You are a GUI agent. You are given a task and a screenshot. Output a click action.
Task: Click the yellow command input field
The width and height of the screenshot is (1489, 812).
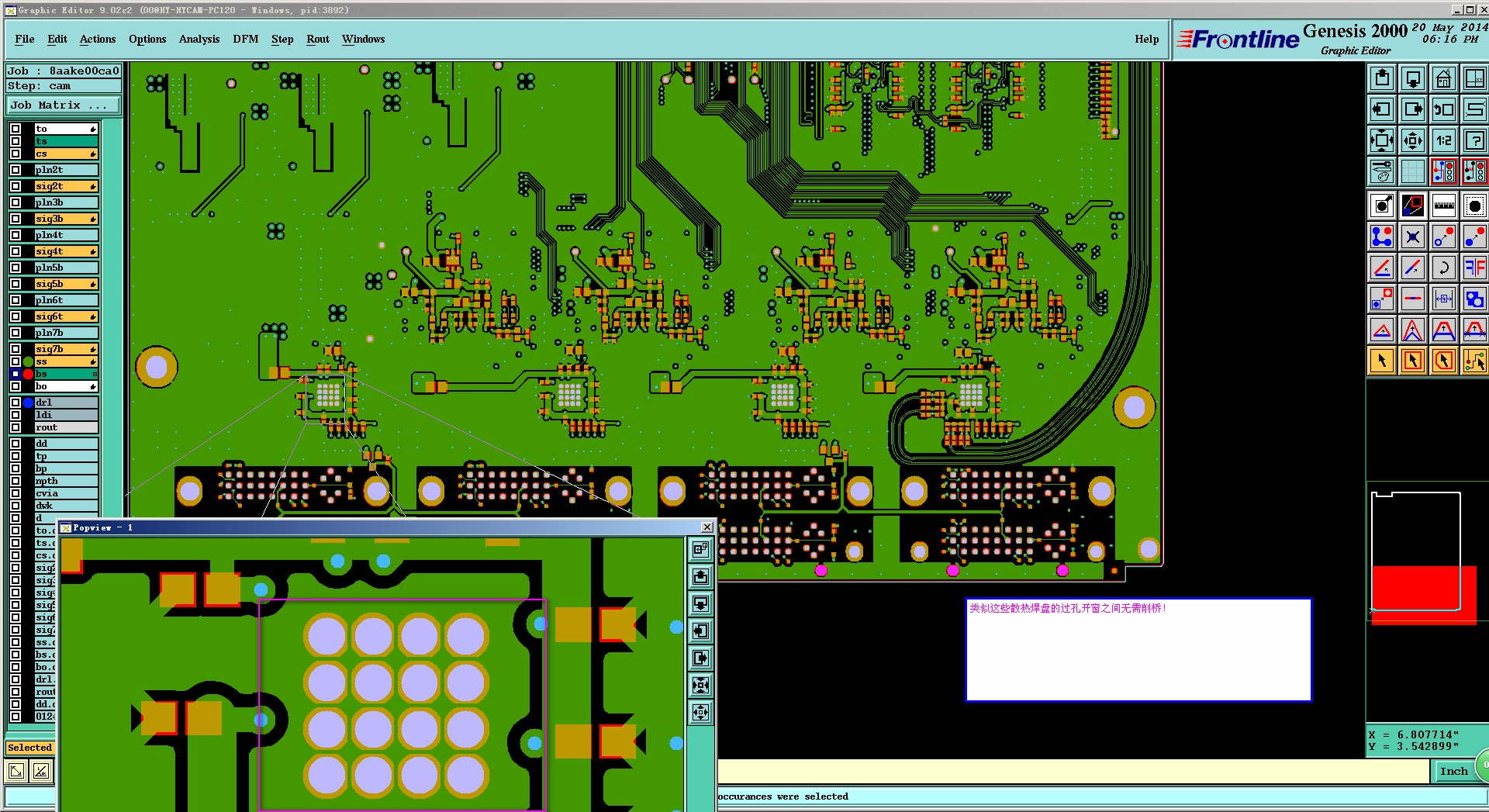point(1073,771)
